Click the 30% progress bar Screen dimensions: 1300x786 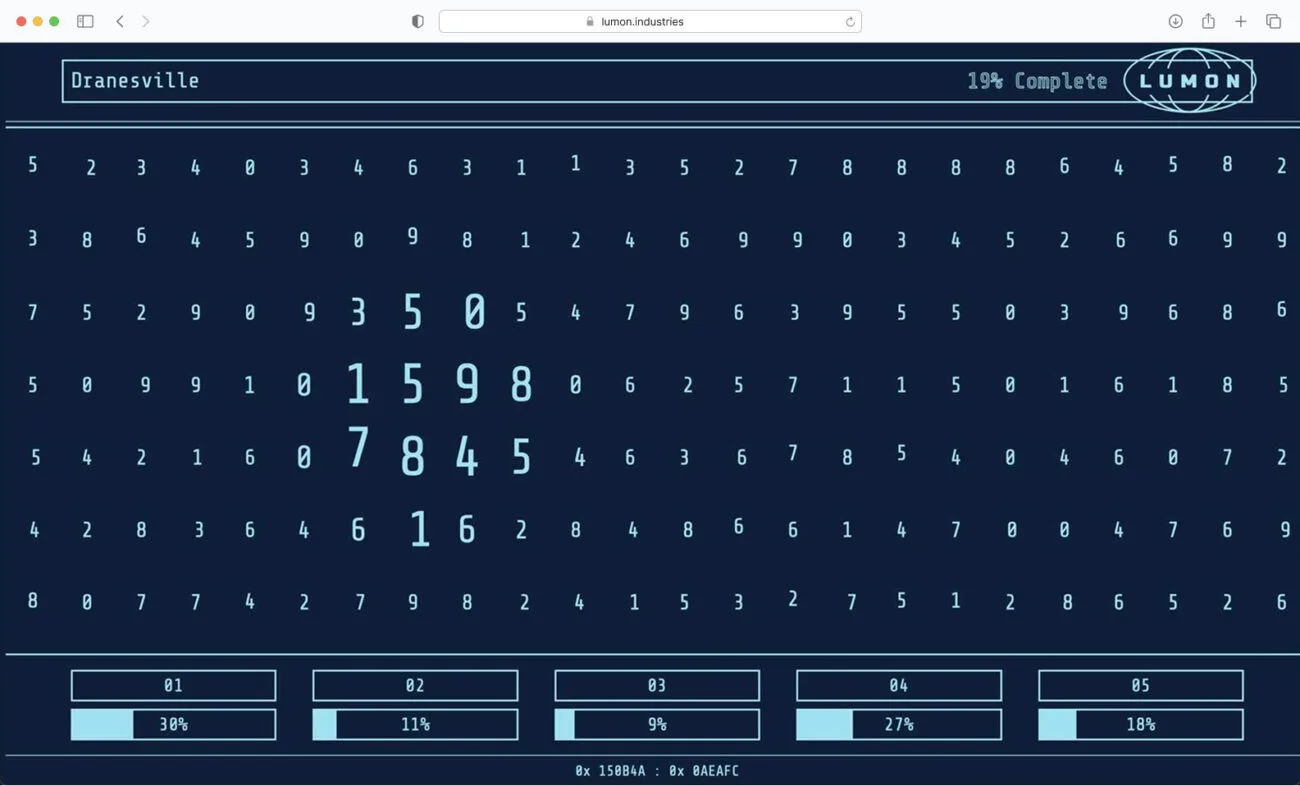pos(173,724)
